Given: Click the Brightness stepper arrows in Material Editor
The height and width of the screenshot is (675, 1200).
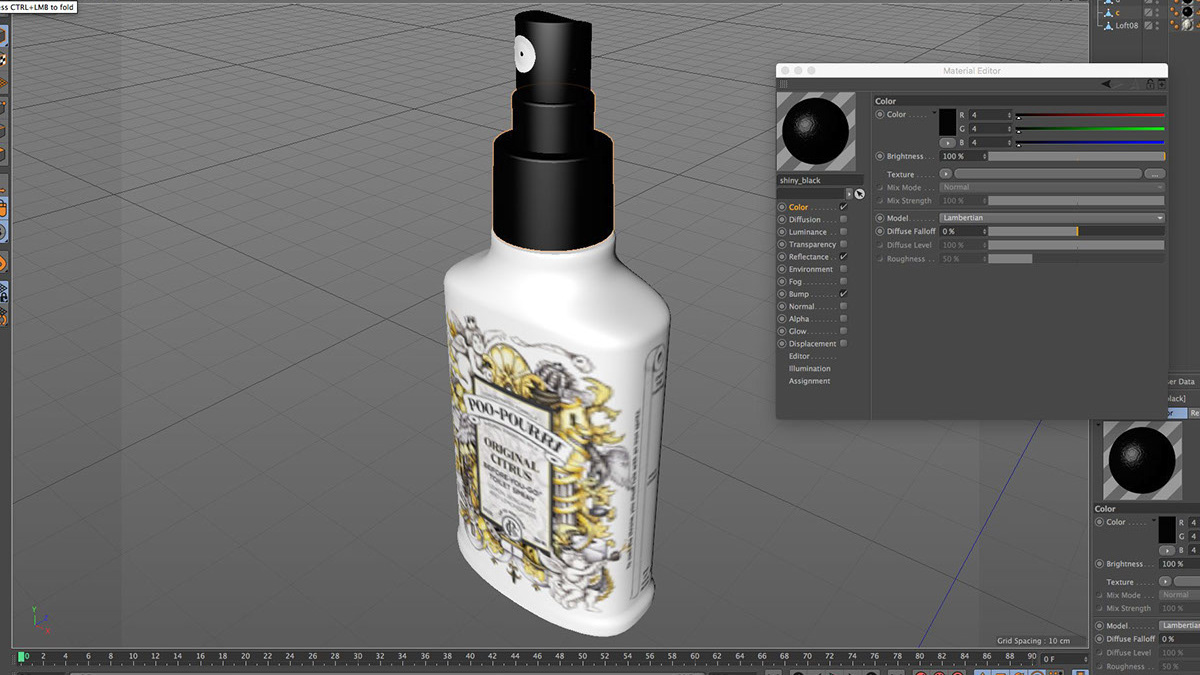Looking at the screenshot, I should point(985,156).
